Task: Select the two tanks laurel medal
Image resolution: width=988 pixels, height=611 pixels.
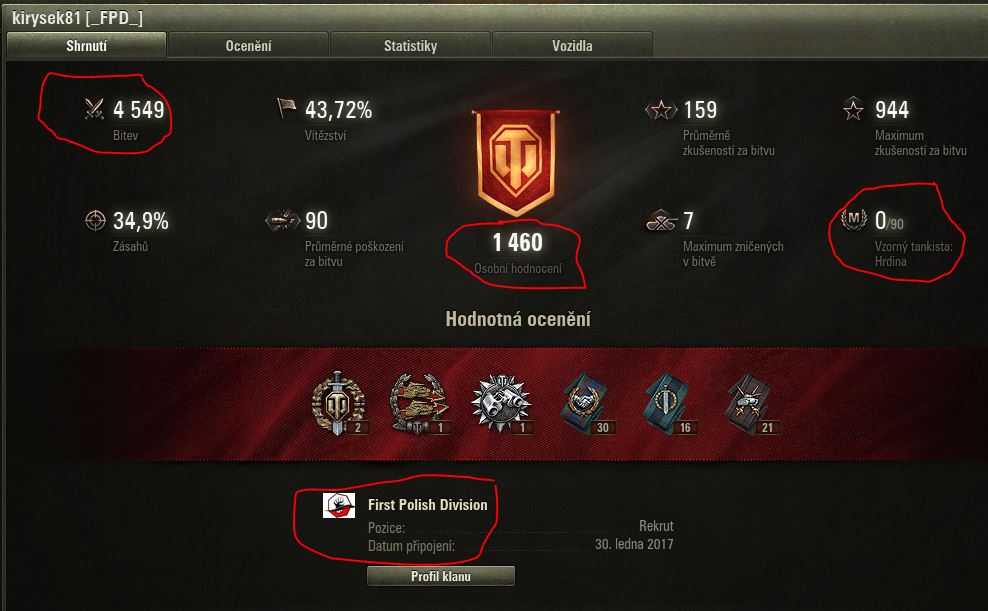Action: click(x=419, y=404)
